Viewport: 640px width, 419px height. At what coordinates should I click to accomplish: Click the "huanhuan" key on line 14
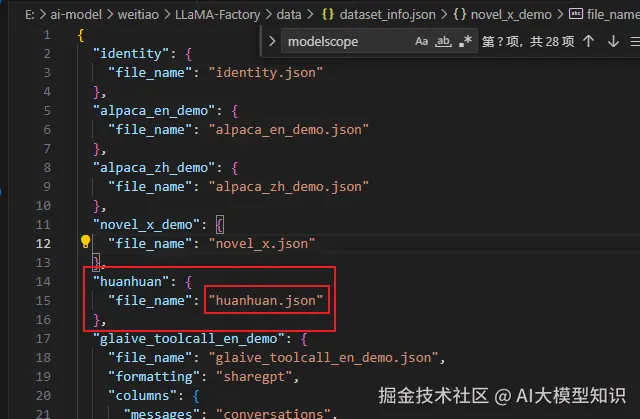131,282
